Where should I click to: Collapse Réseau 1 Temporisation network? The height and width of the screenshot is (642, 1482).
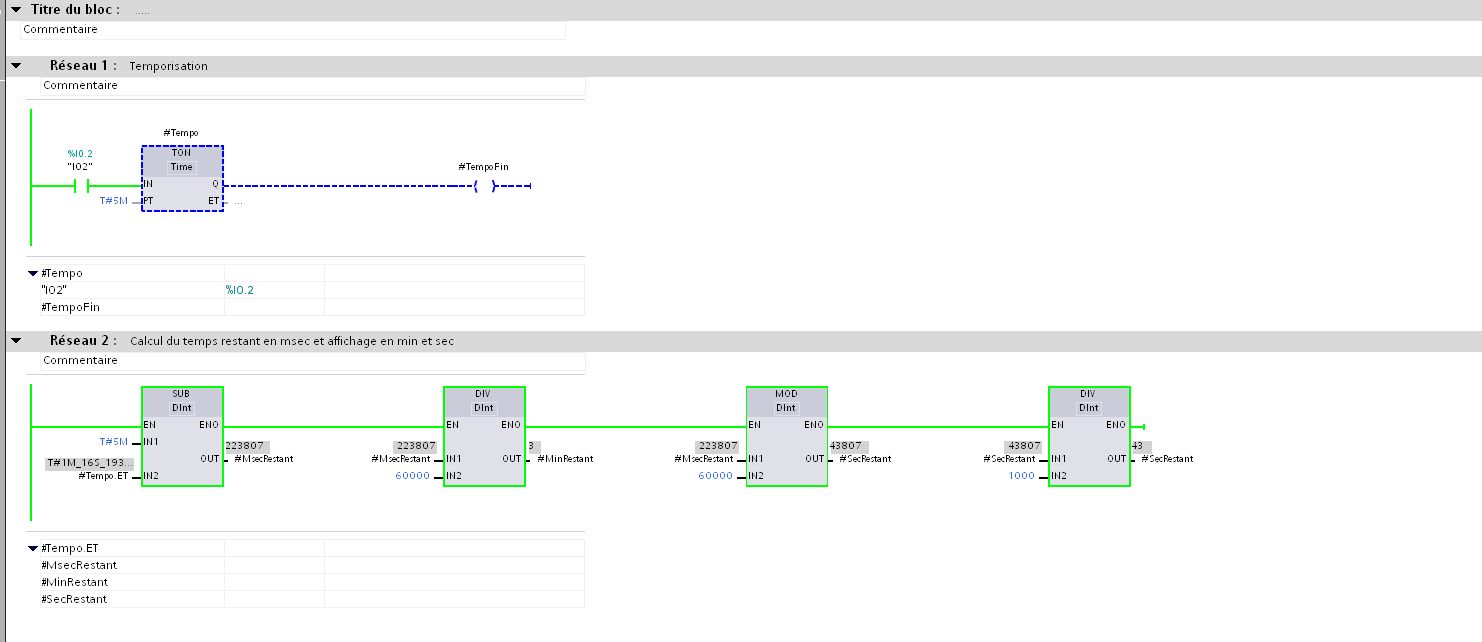(x=16, y=66)
